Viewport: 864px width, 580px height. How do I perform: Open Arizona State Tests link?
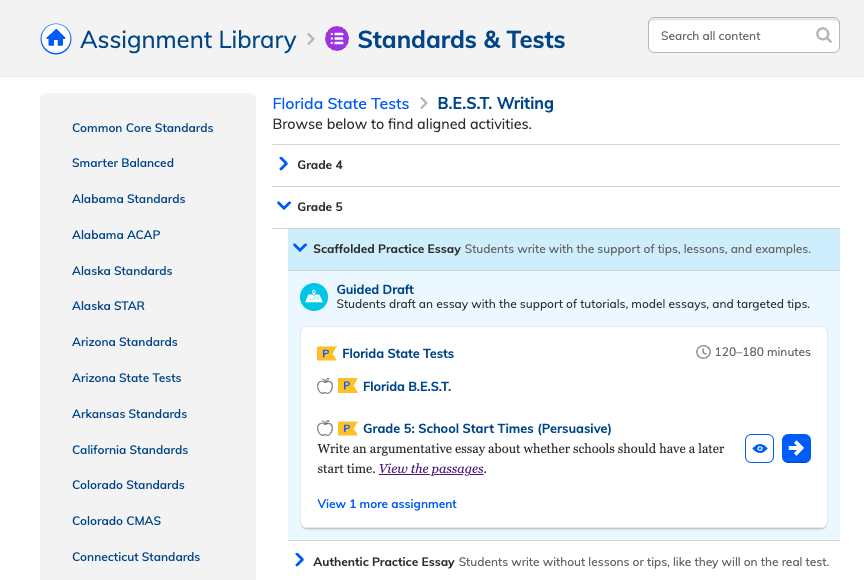point(127,378)
